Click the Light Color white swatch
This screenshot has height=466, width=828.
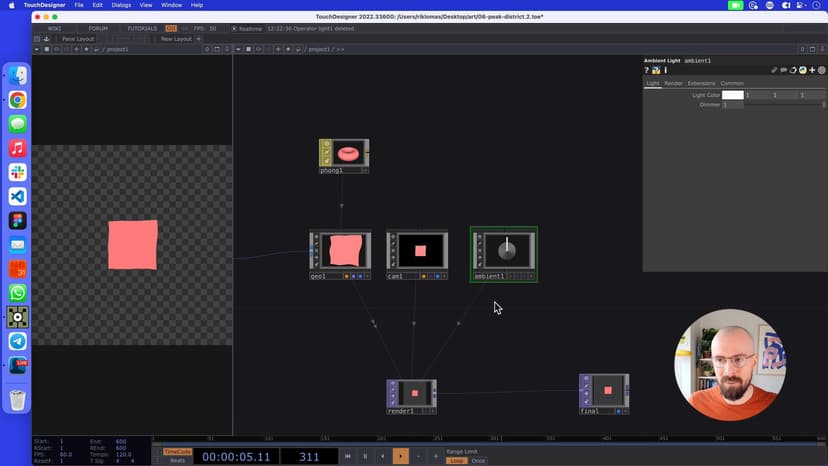733,95
